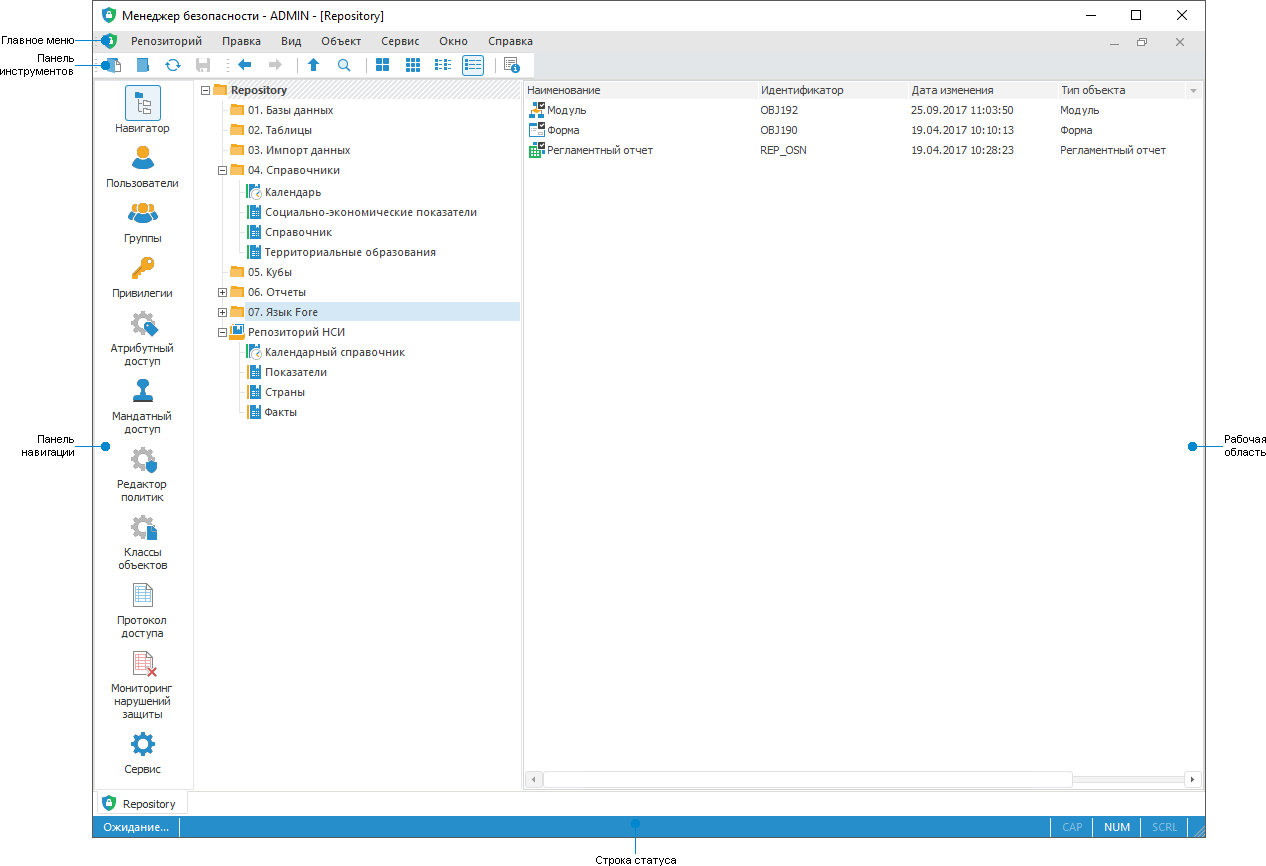Click the refresh toolbar icon
Viewport: 1266px width, 866px height.
172,65
